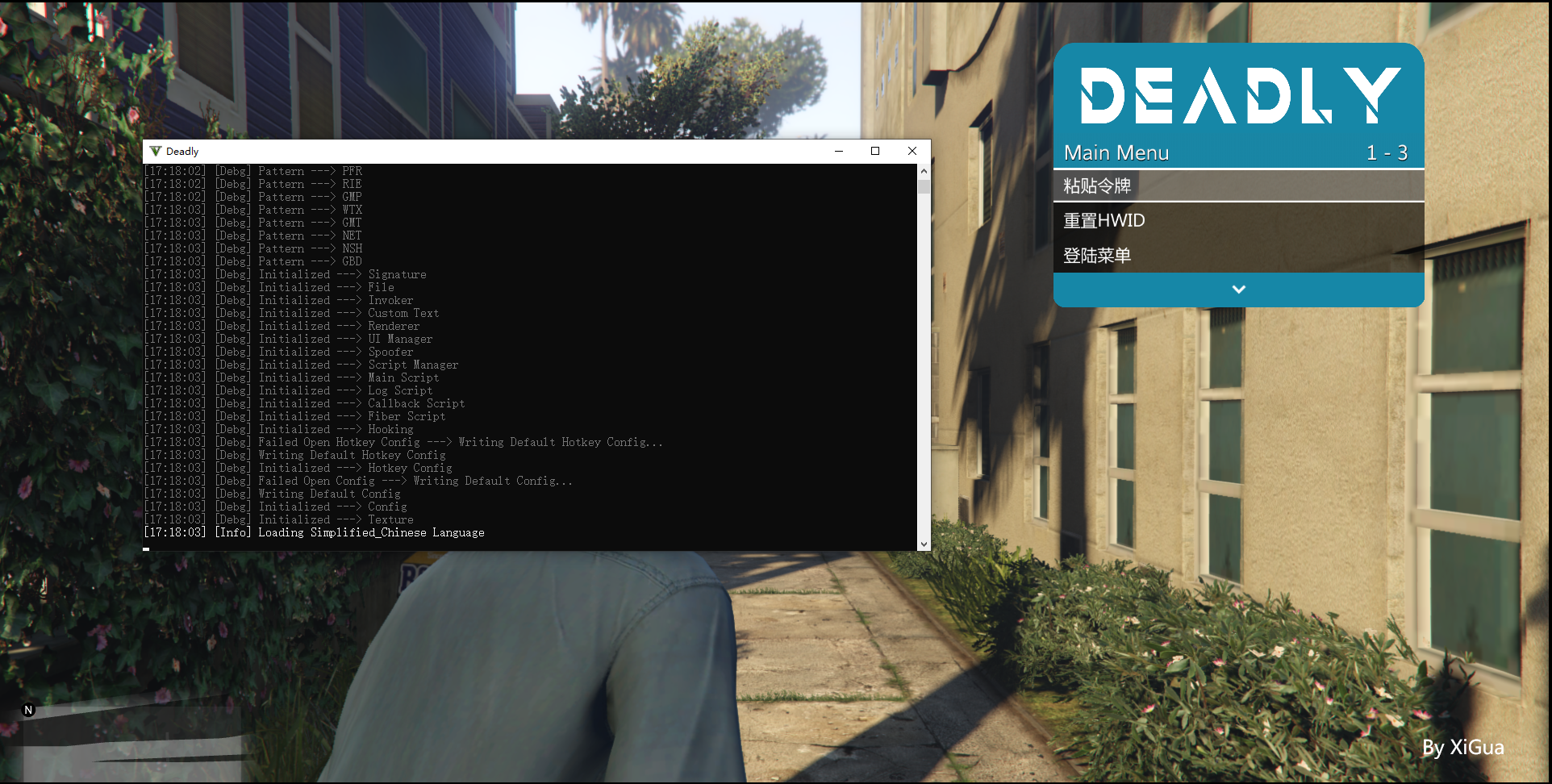Click the 'Failed Open Config' log line
The image size is (1552, 784).
(358, 481)
